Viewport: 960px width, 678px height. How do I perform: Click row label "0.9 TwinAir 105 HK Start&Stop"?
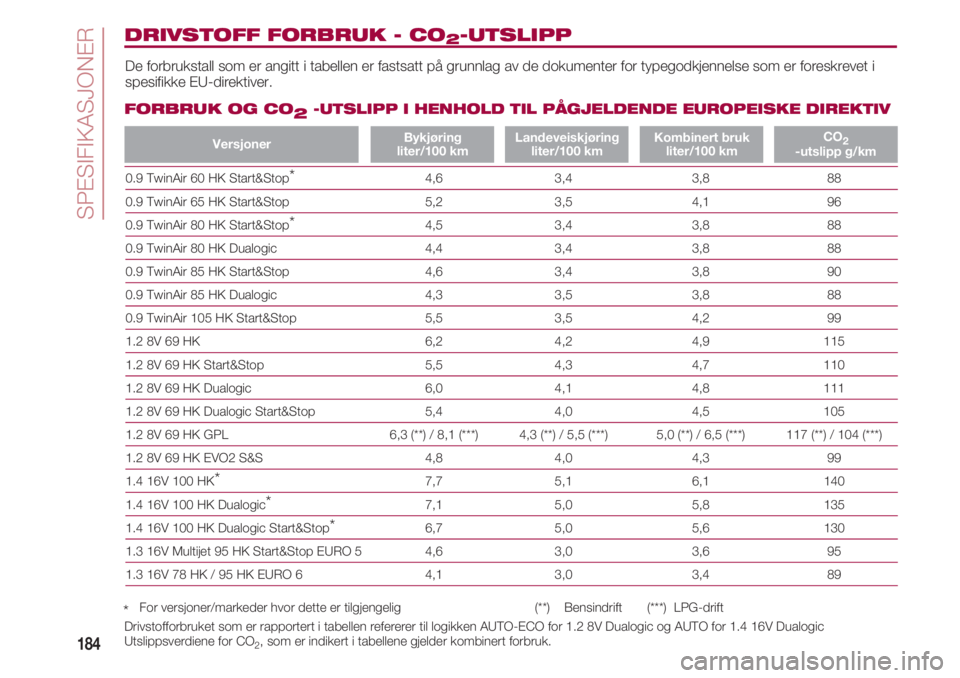coord(211,318)
